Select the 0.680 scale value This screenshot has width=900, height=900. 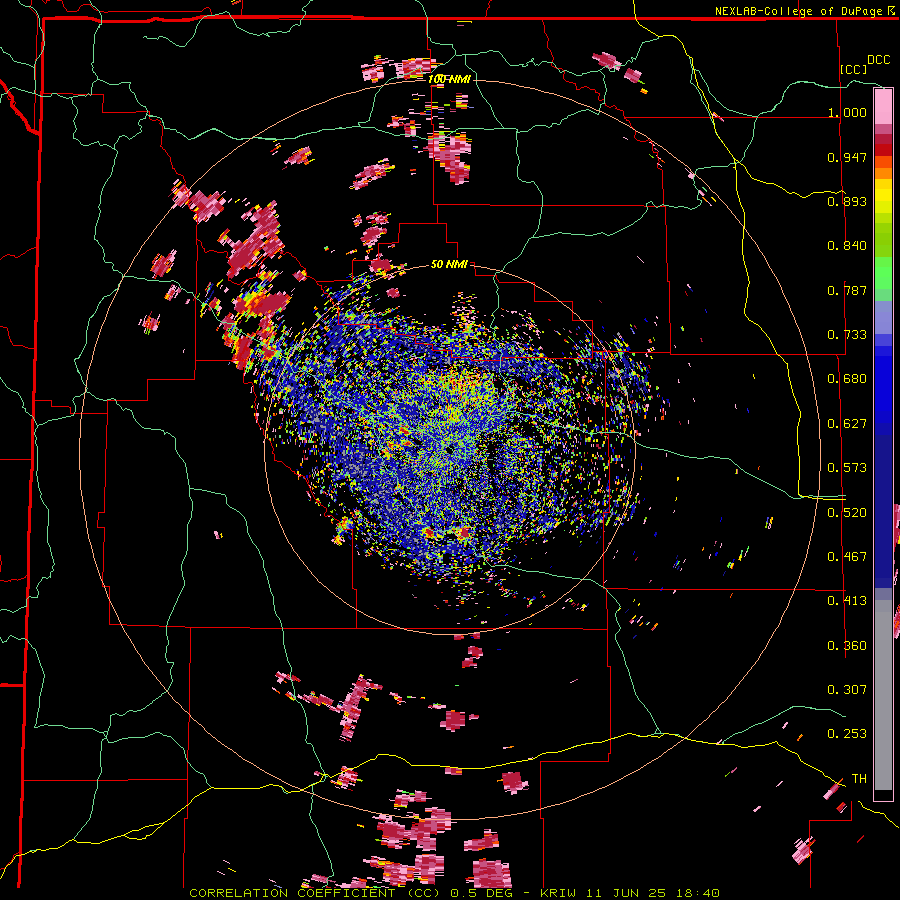[847, 379]
